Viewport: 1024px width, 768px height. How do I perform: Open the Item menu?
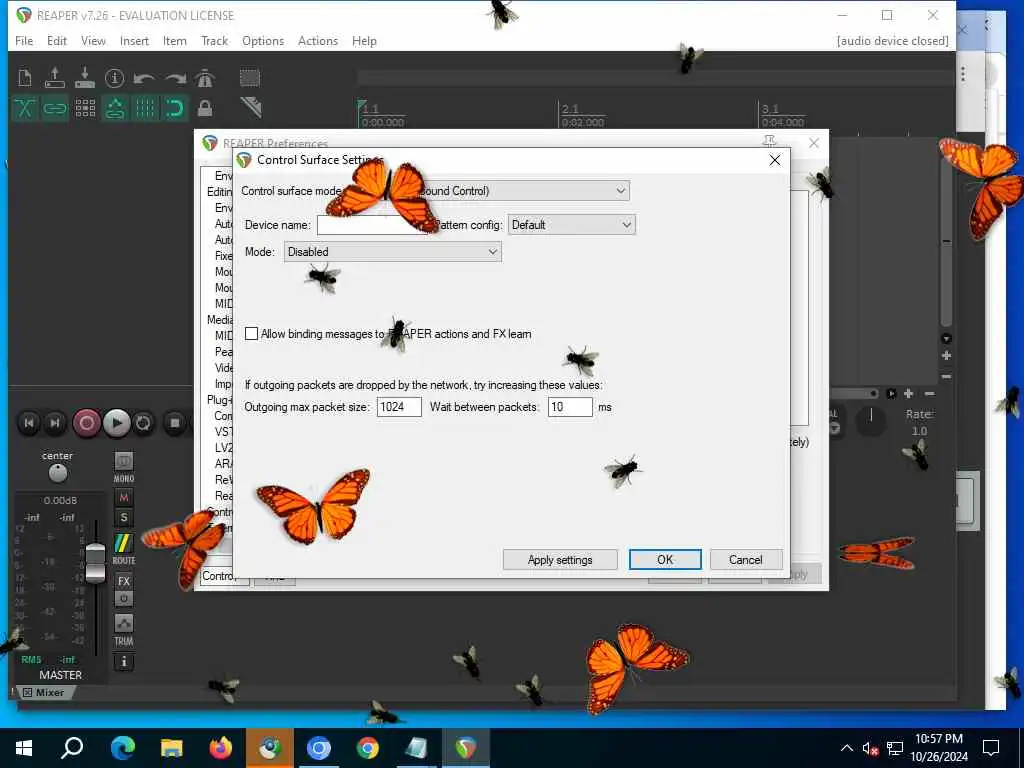tap(174, 40)
